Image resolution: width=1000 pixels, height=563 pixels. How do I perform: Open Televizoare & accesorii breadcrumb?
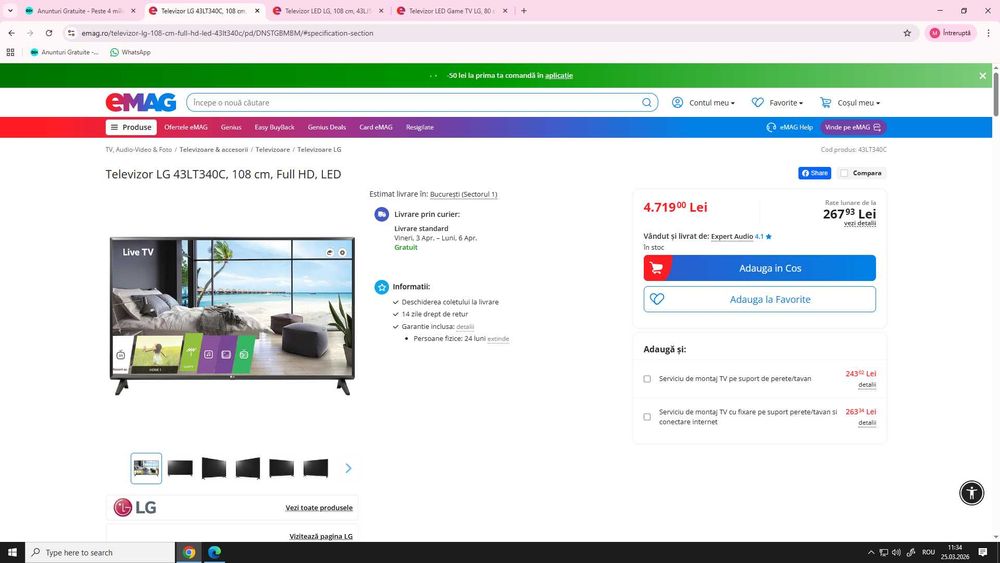214,149
